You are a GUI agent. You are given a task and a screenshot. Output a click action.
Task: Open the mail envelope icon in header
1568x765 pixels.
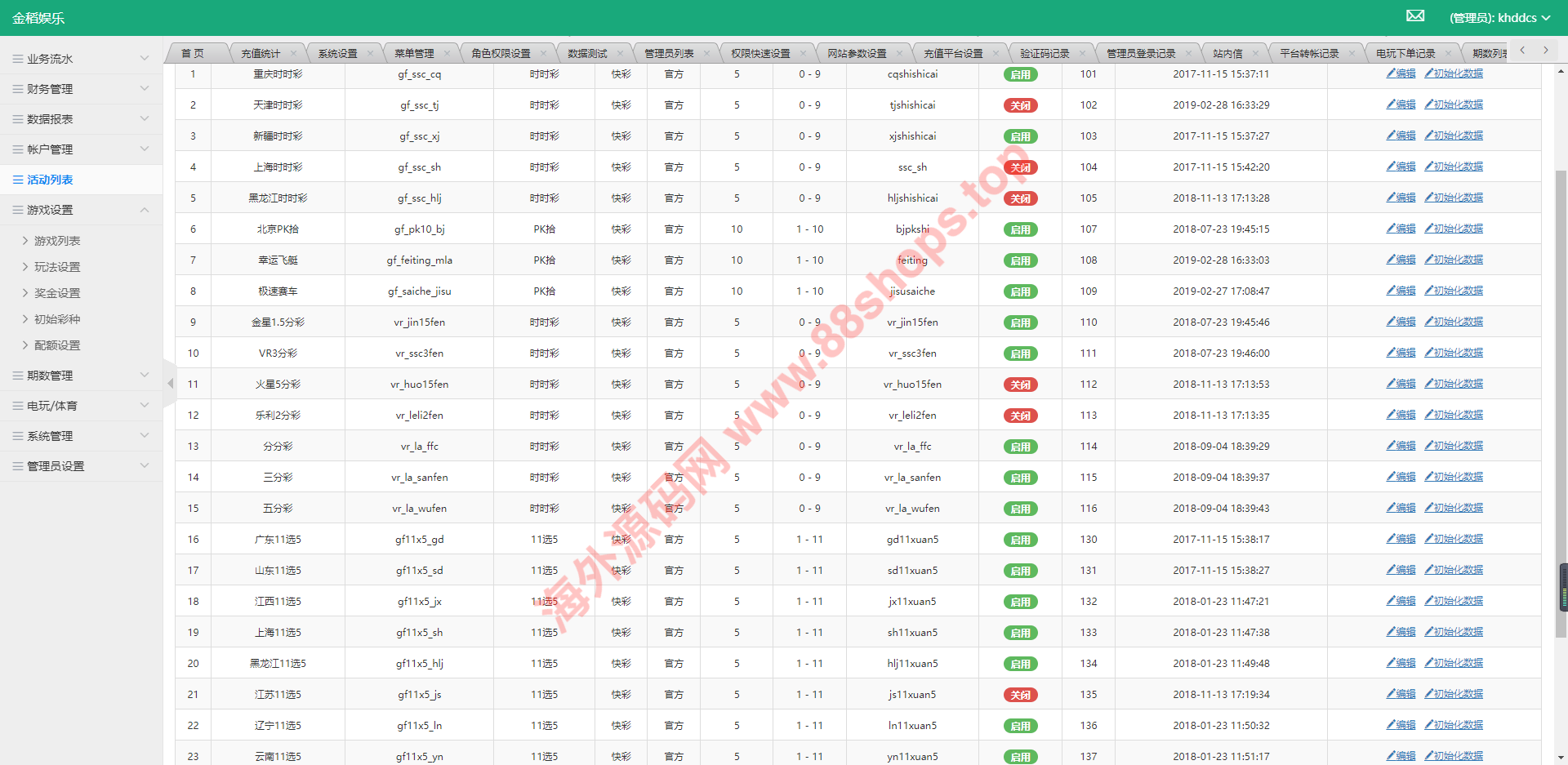[x=1415, y=16]
